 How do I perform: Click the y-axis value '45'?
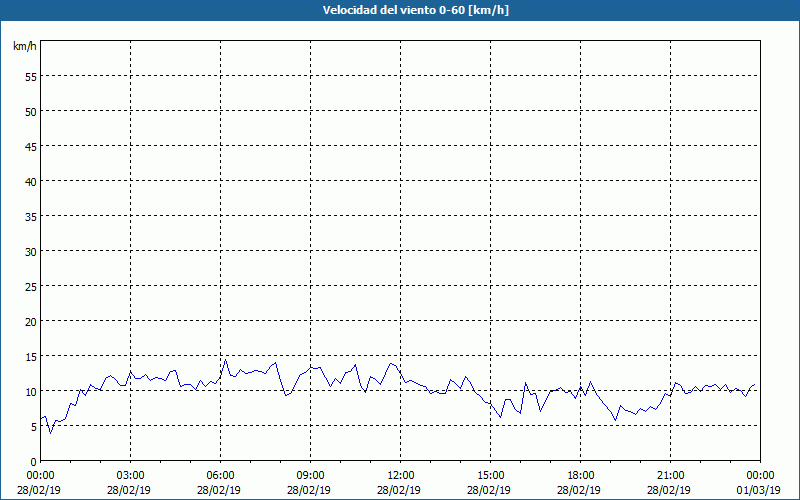(31, 146)
